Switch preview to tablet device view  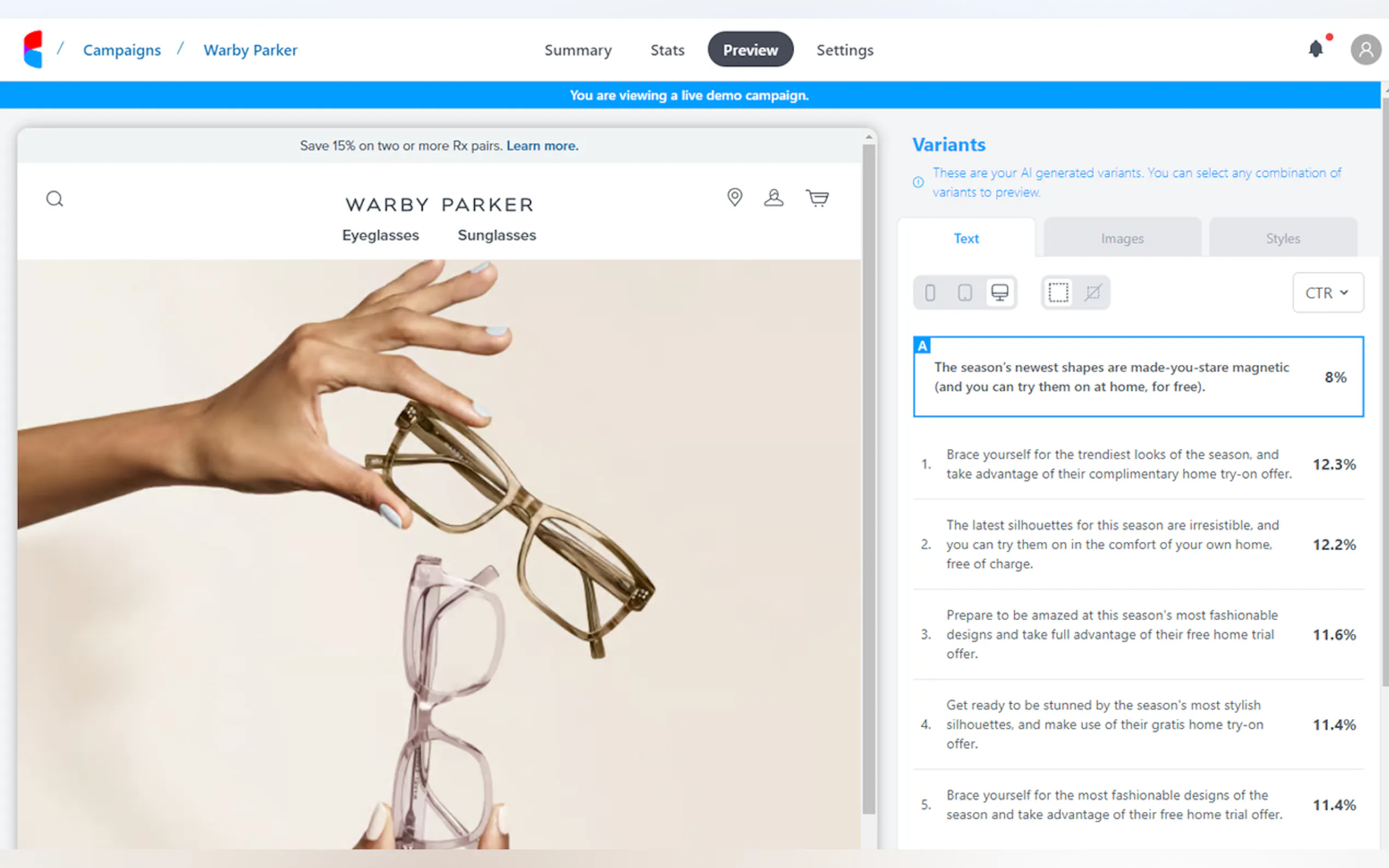(965, 293)
